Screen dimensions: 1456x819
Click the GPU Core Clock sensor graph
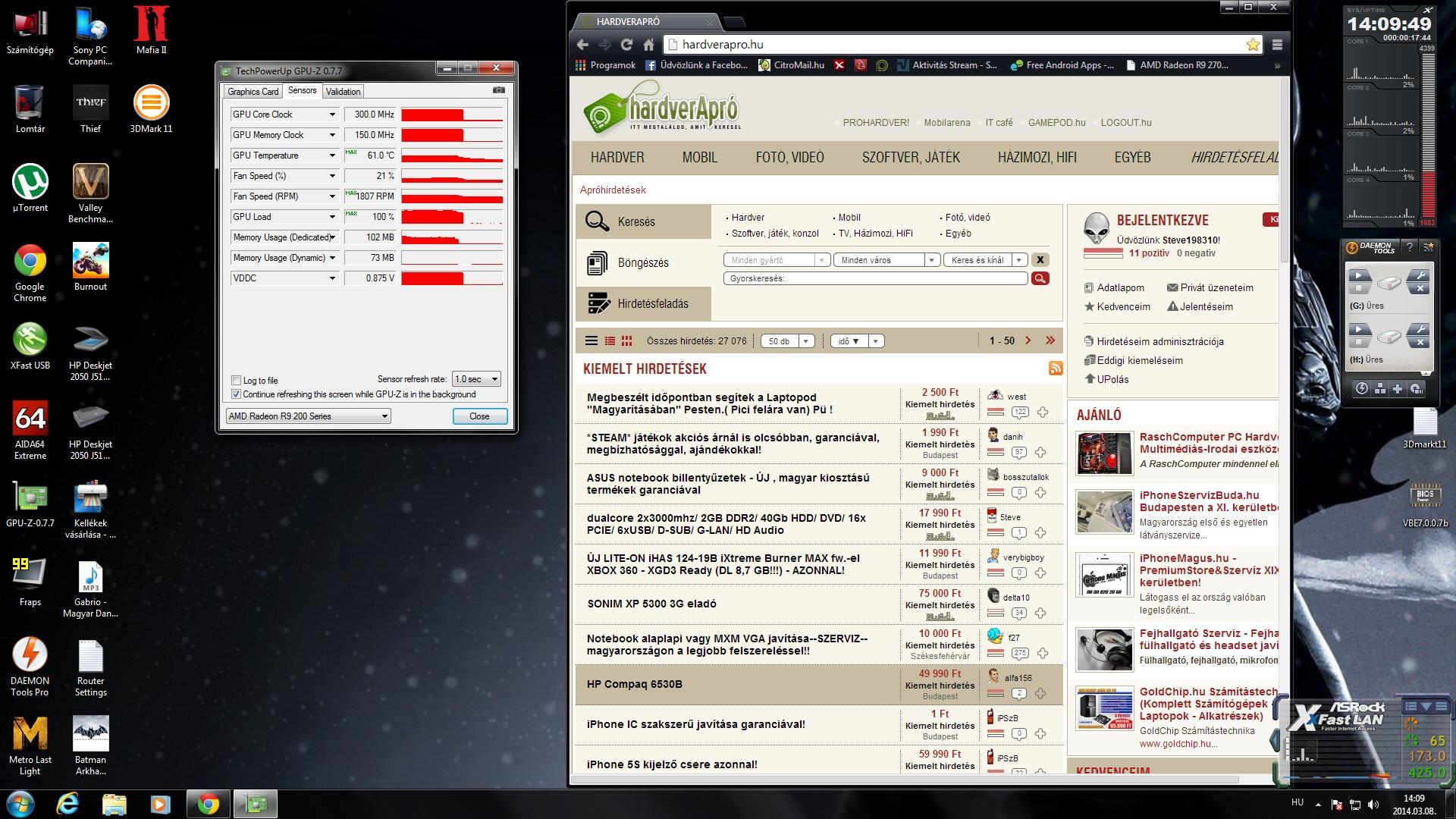[x=452, y=115]
